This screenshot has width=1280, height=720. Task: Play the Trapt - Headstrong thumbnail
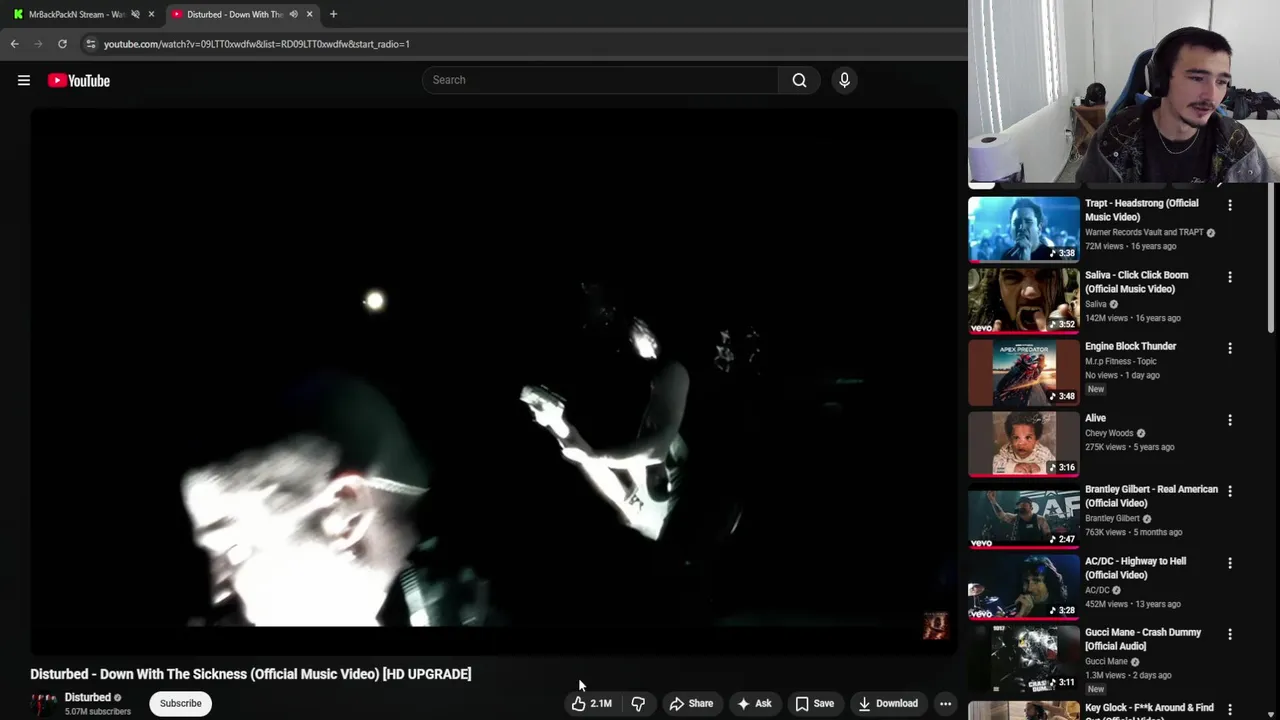click(x=1024, y=229)
